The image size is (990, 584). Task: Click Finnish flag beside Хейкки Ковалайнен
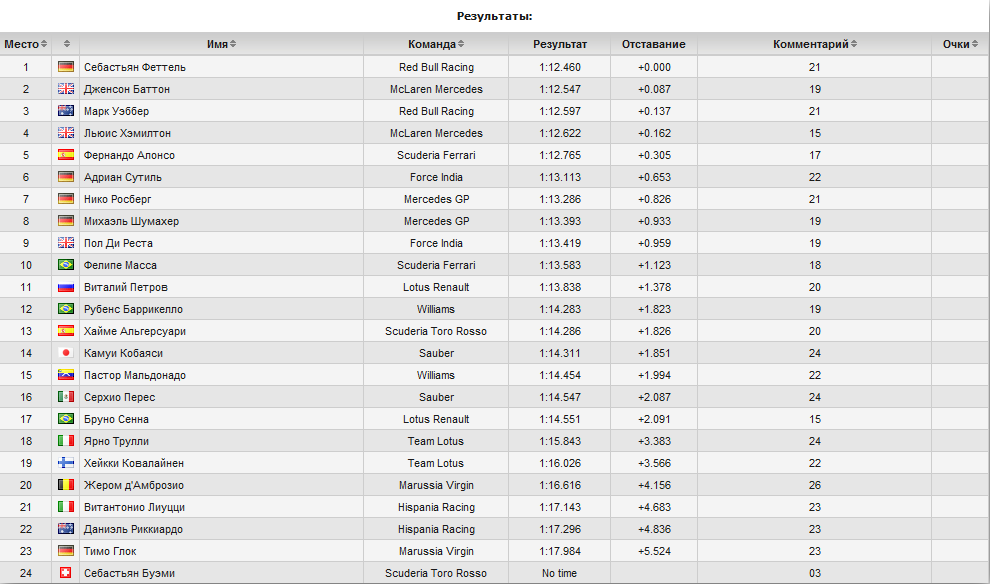click(66, 463)
